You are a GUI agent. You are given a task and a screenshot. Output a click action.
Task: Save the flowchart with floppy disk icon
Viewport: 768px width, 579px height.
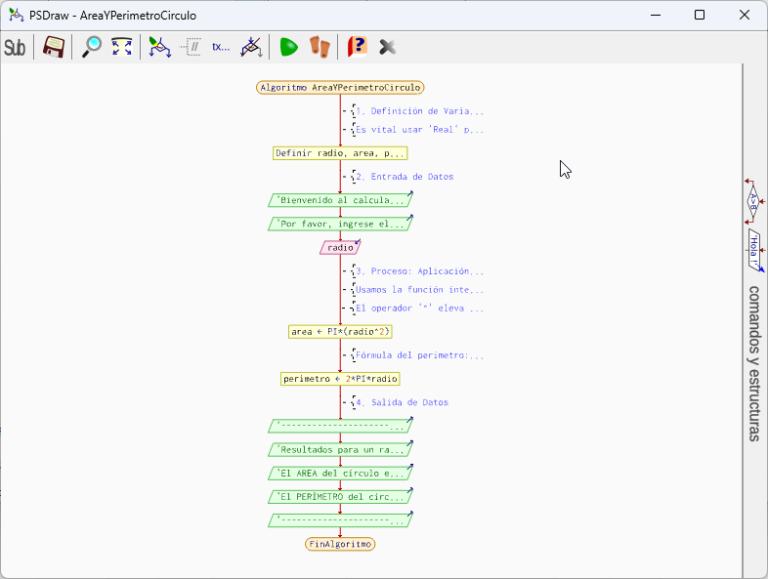coord(54,47)
